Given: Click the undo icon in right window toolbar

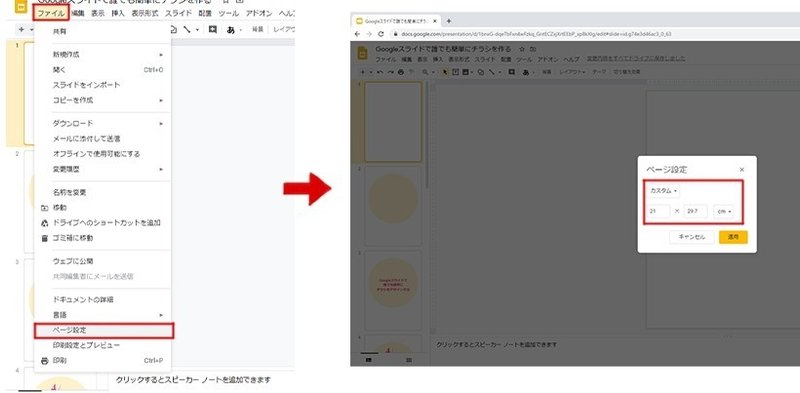Looking at the screenshot, I should tap(380, 72).
